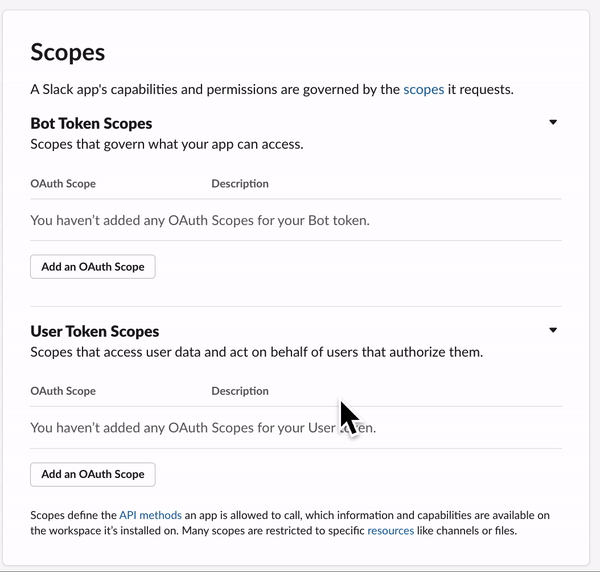Collapse the Bot Token Scopes section arrow
Viewport: 600px width, 572px height.
553,123
